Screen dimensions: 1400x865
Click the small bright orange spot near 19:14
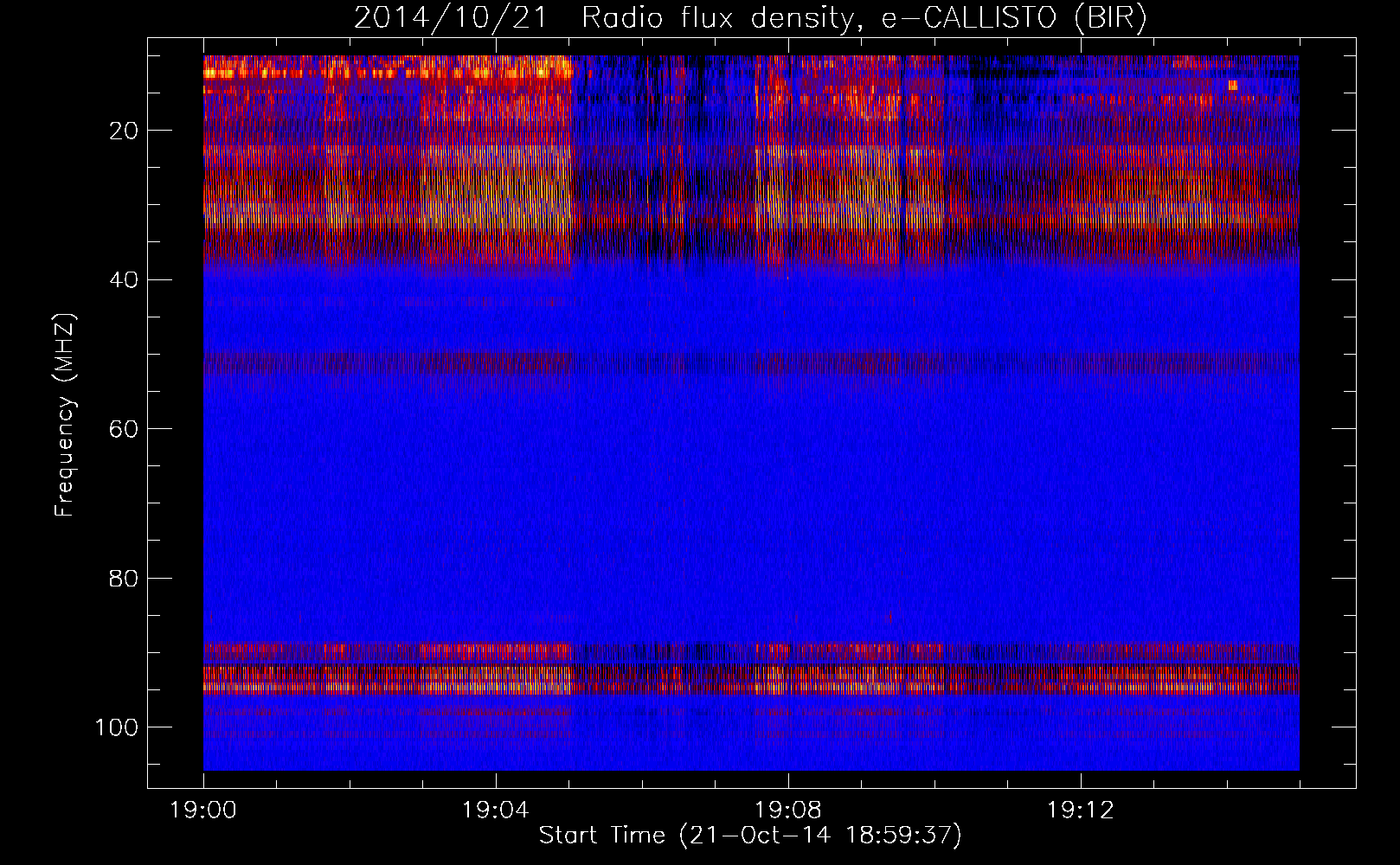point(1233,85)
